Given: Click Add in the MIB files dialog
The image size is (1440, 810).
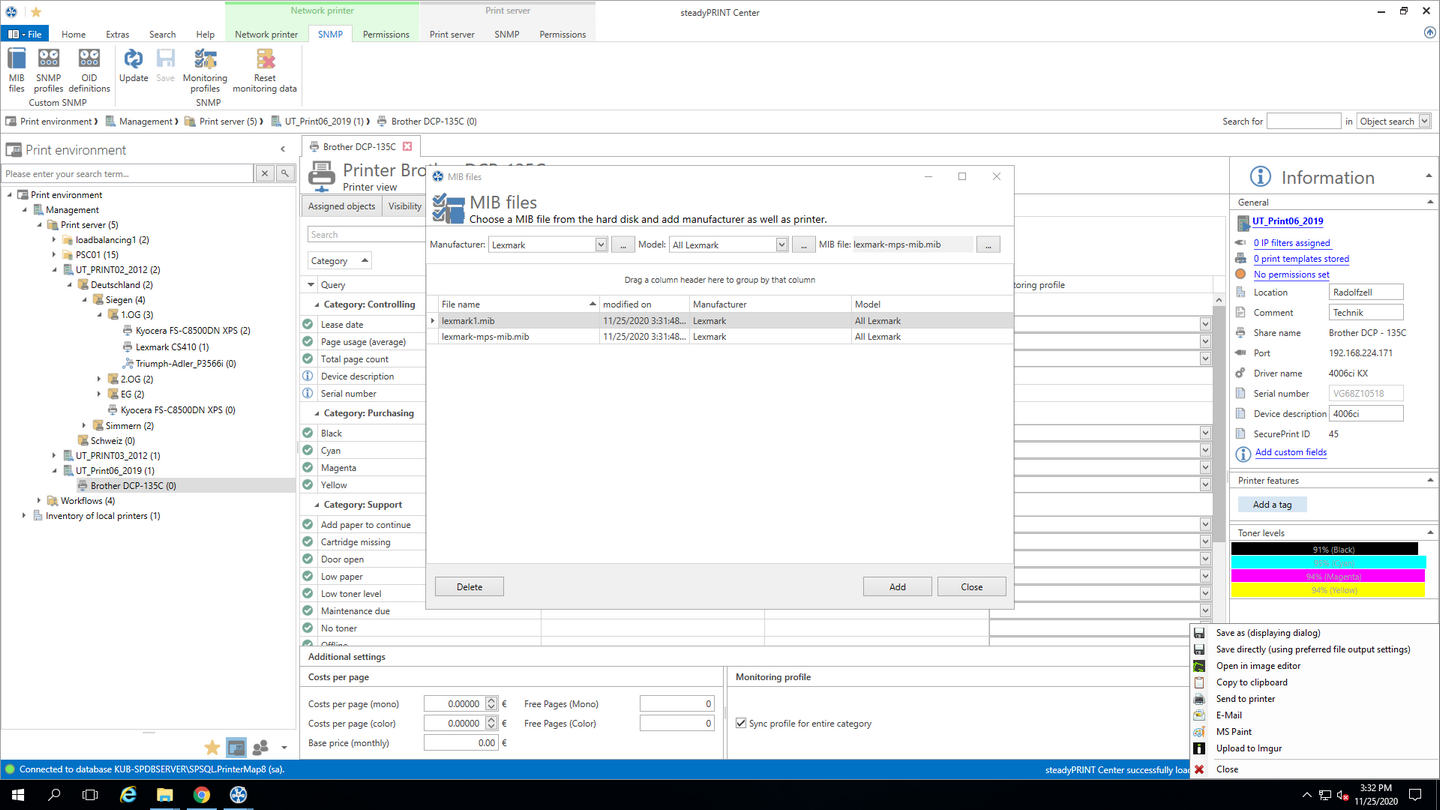Looking at the screenshot, I should pos(897,587).
